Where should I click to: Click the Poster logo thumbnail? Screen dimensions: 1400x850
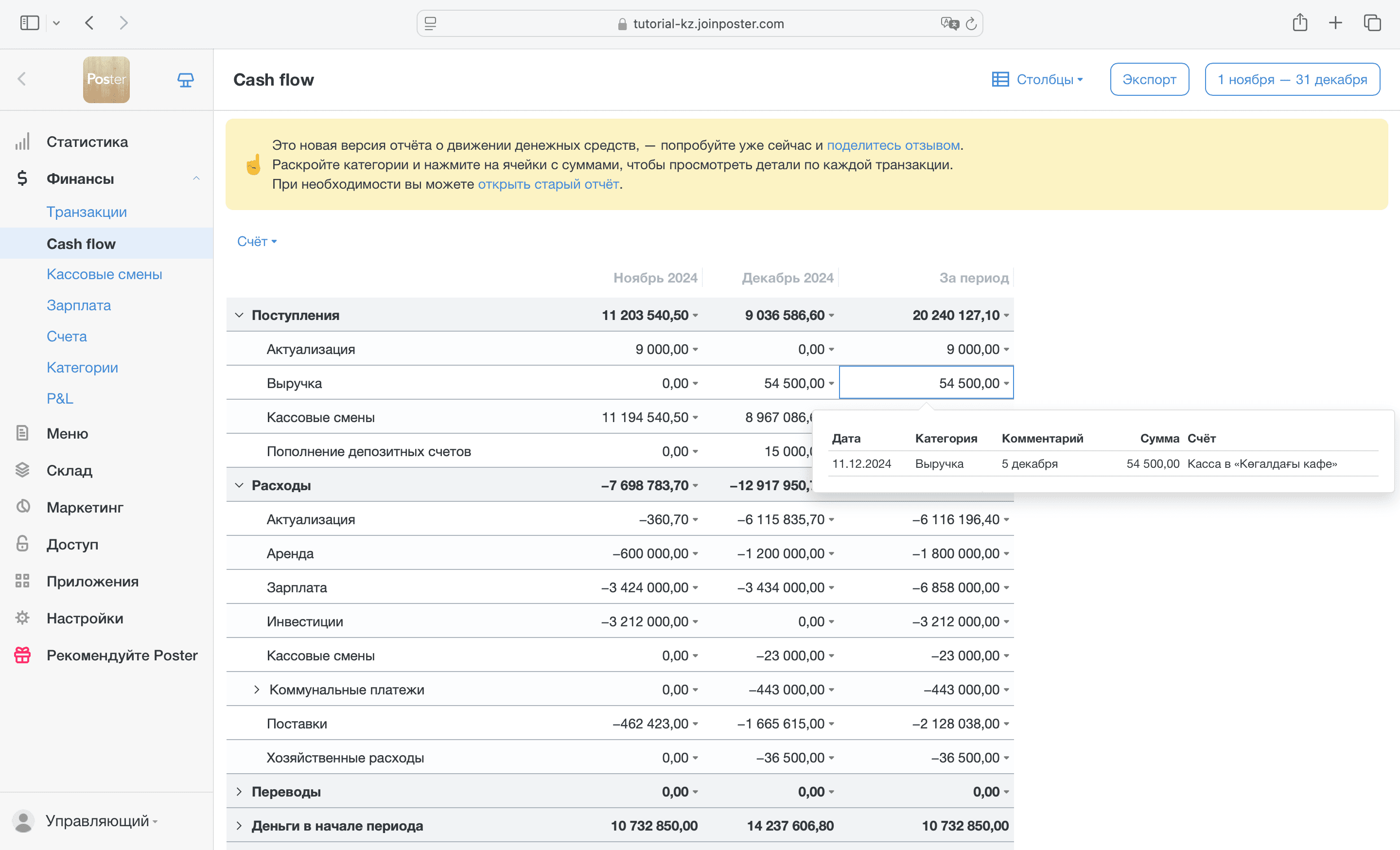(106, 80)
